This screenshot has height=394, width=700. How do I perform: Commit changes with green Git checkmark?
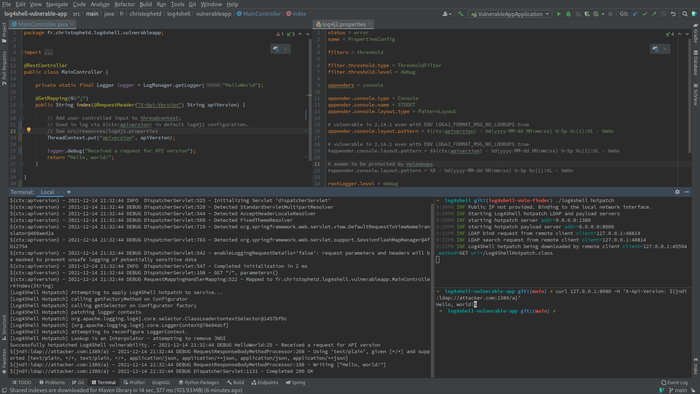645,14
